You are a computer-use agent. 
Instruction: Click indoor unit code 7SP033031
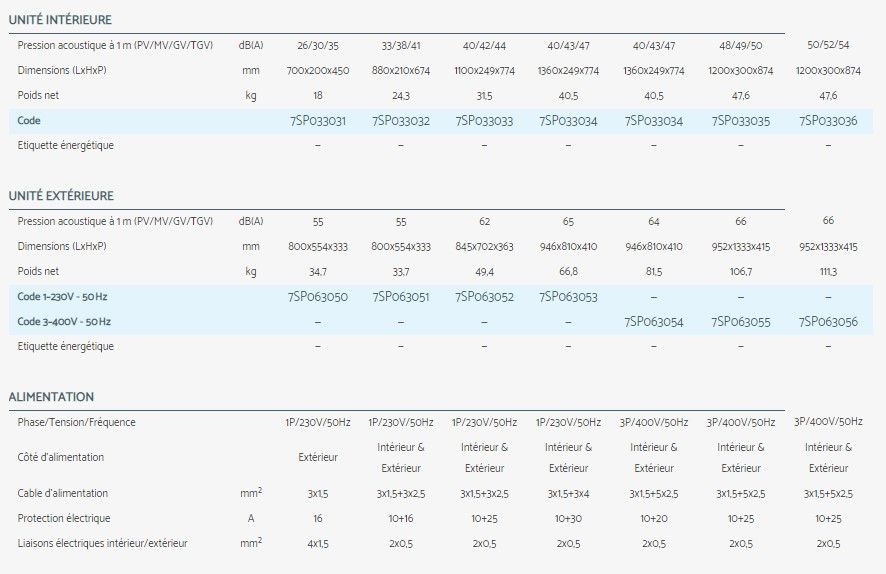(318, 121)
